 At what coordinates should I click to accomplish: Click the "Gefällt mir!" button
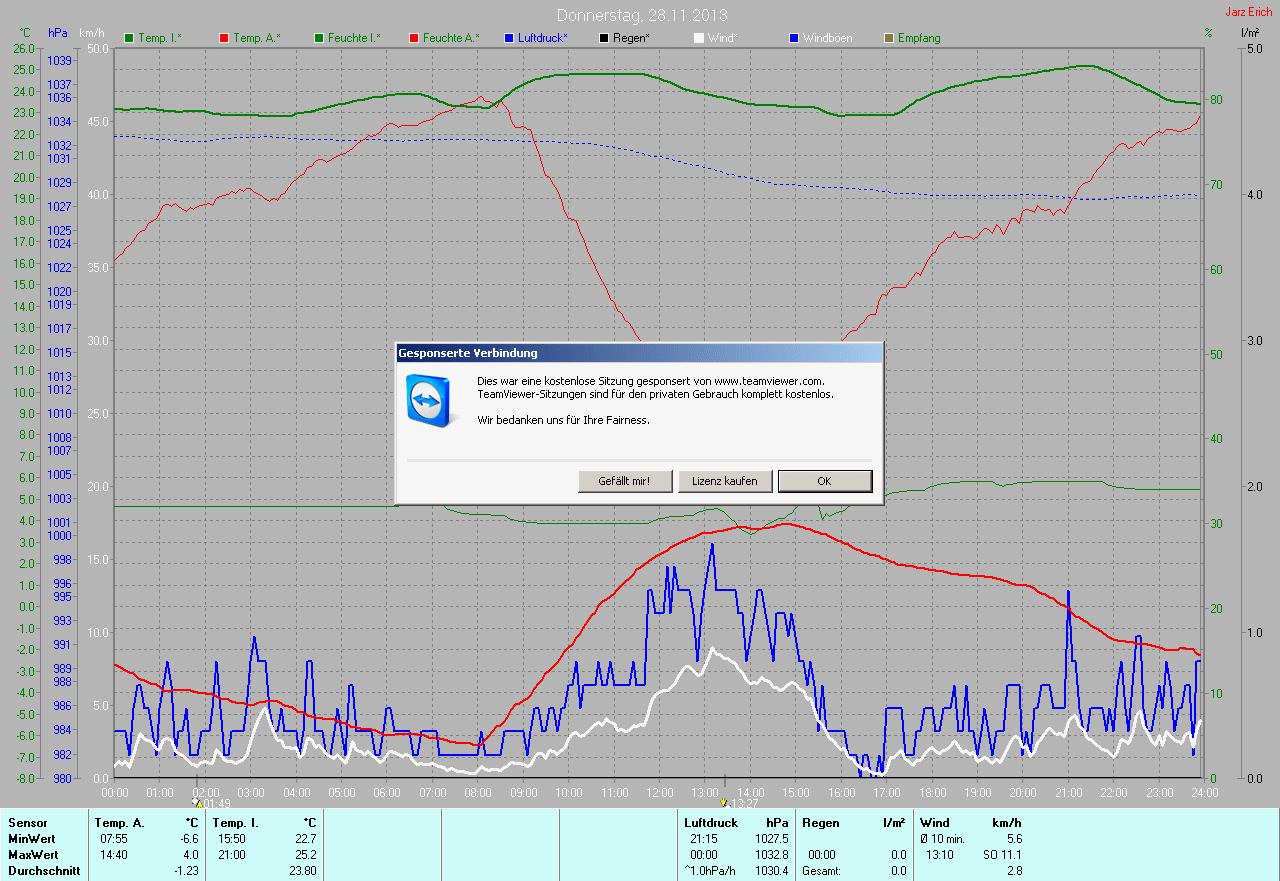click(624, 481)
